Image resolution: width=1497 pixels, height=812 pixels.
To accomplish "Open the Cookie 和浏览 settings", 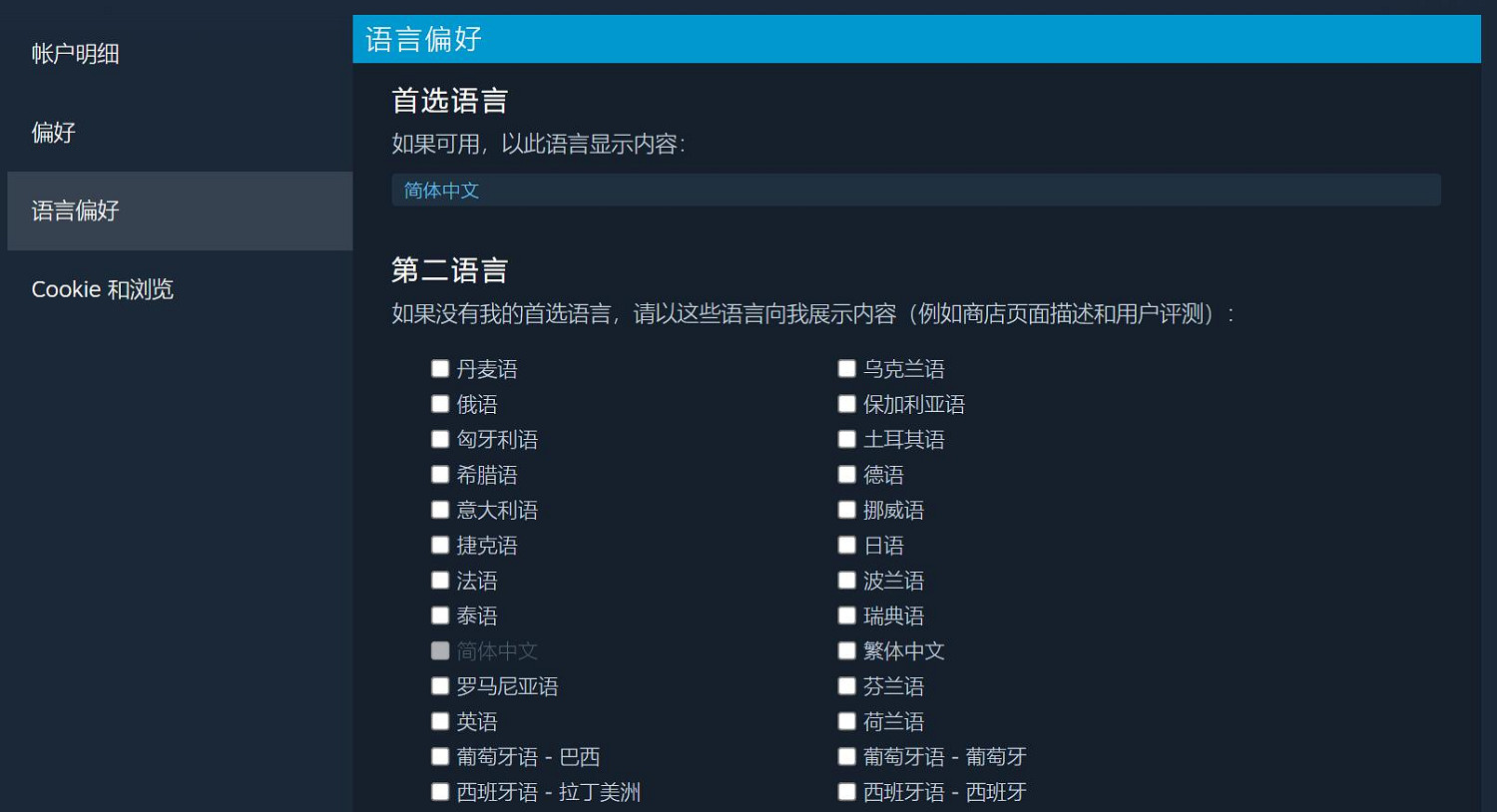I will point(102,289).
